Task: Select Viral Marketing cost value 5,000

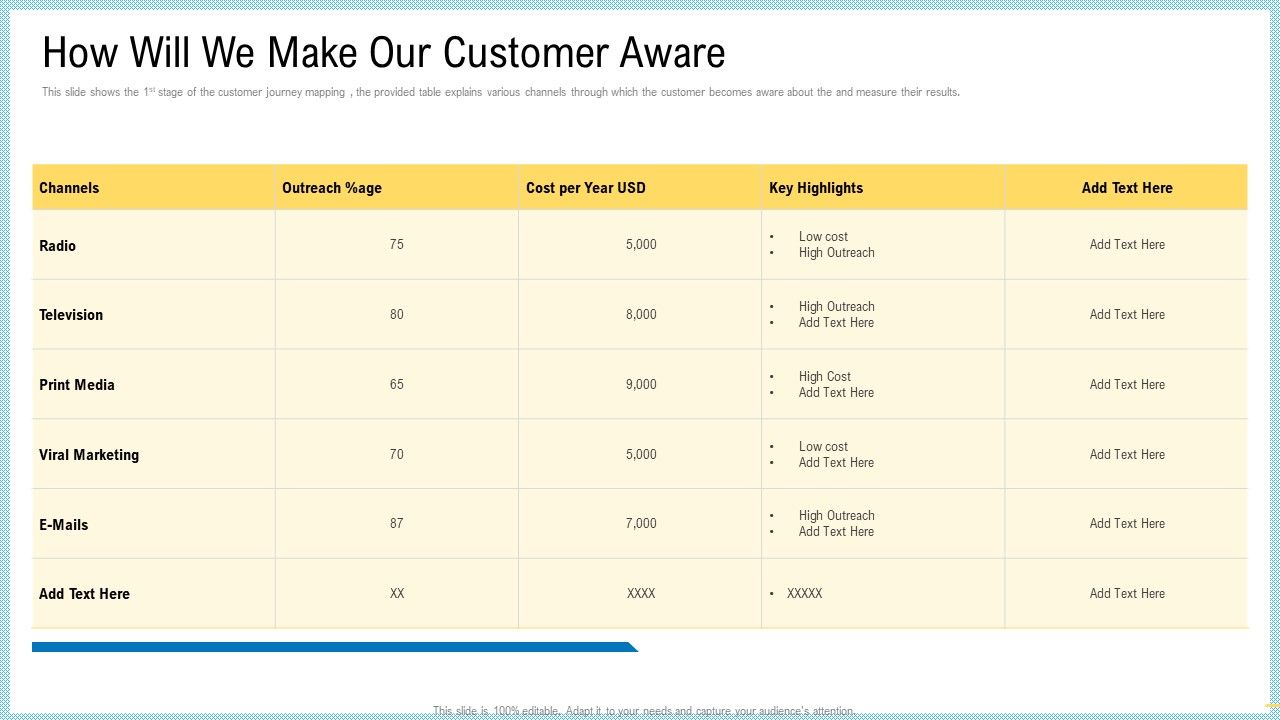Action: point(641,455)
